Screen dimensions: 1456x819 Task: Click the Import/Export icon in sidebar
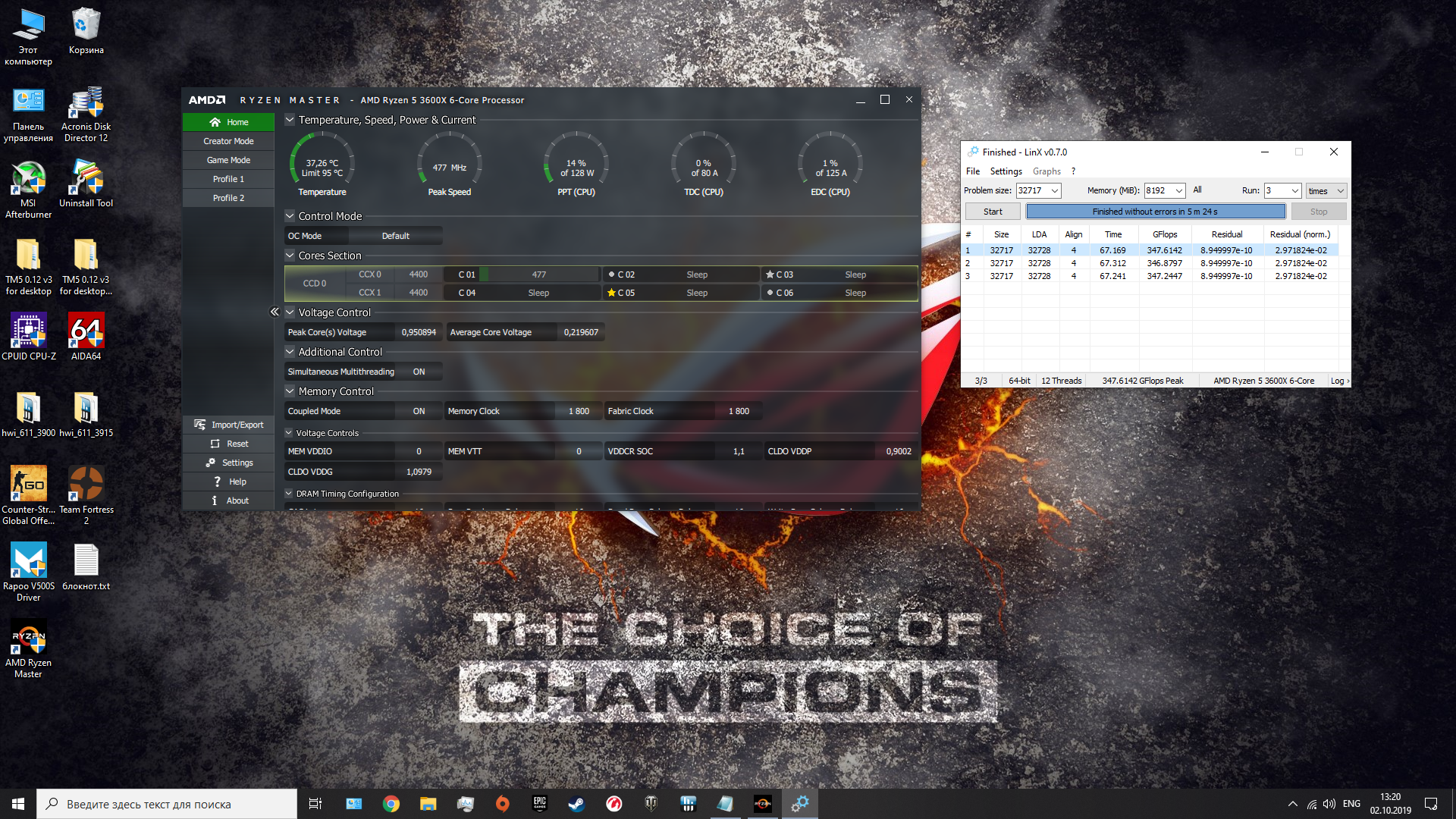[x=200, y=425]
